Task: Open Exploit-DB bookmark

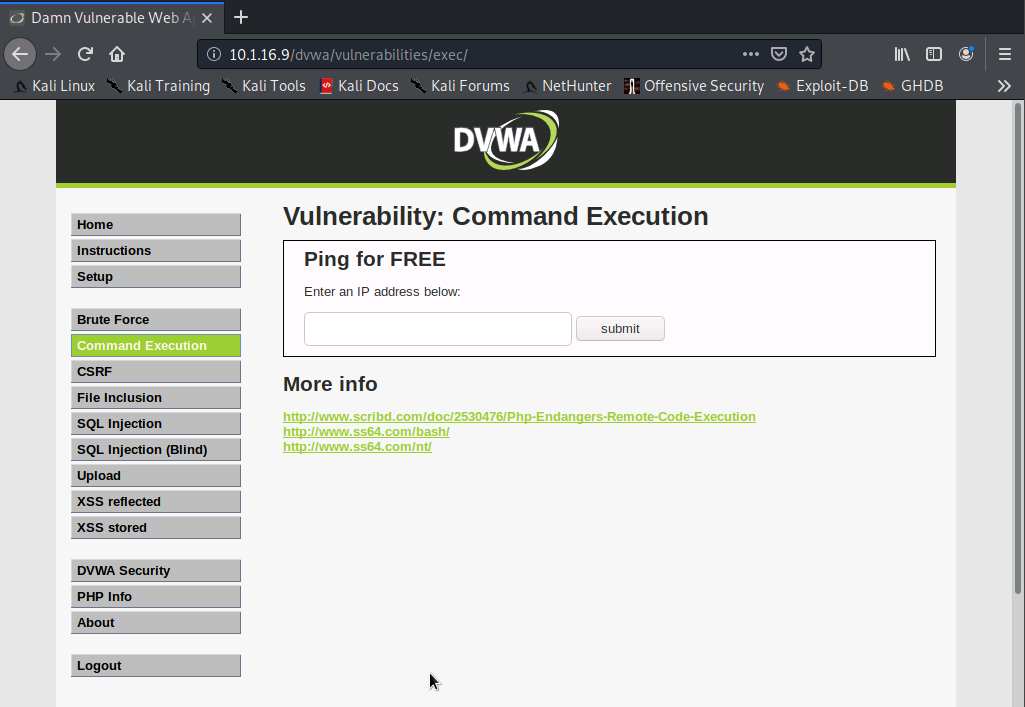Action: pyautogui.click(x=822, y=86)
